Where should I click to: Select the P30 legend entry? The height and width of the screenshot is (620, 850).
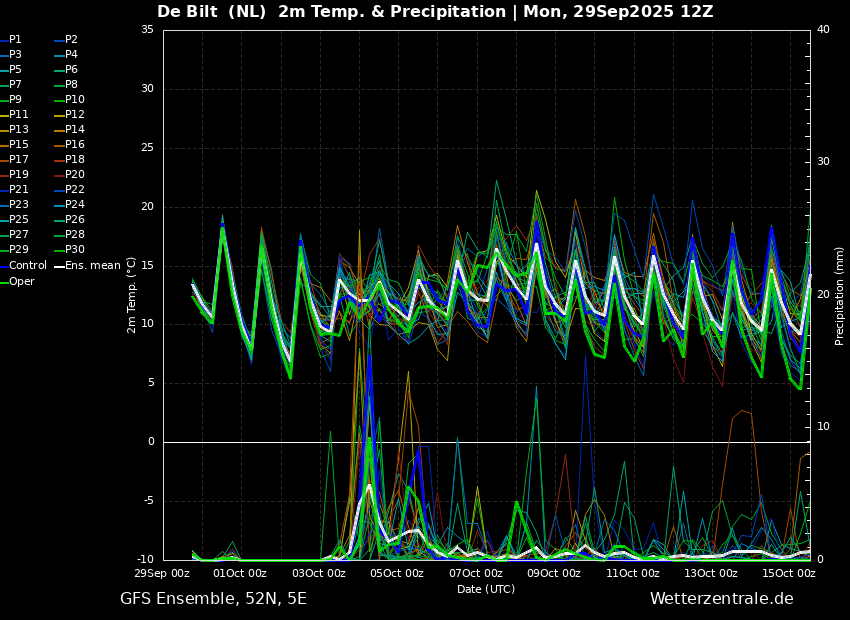[70, 249]
